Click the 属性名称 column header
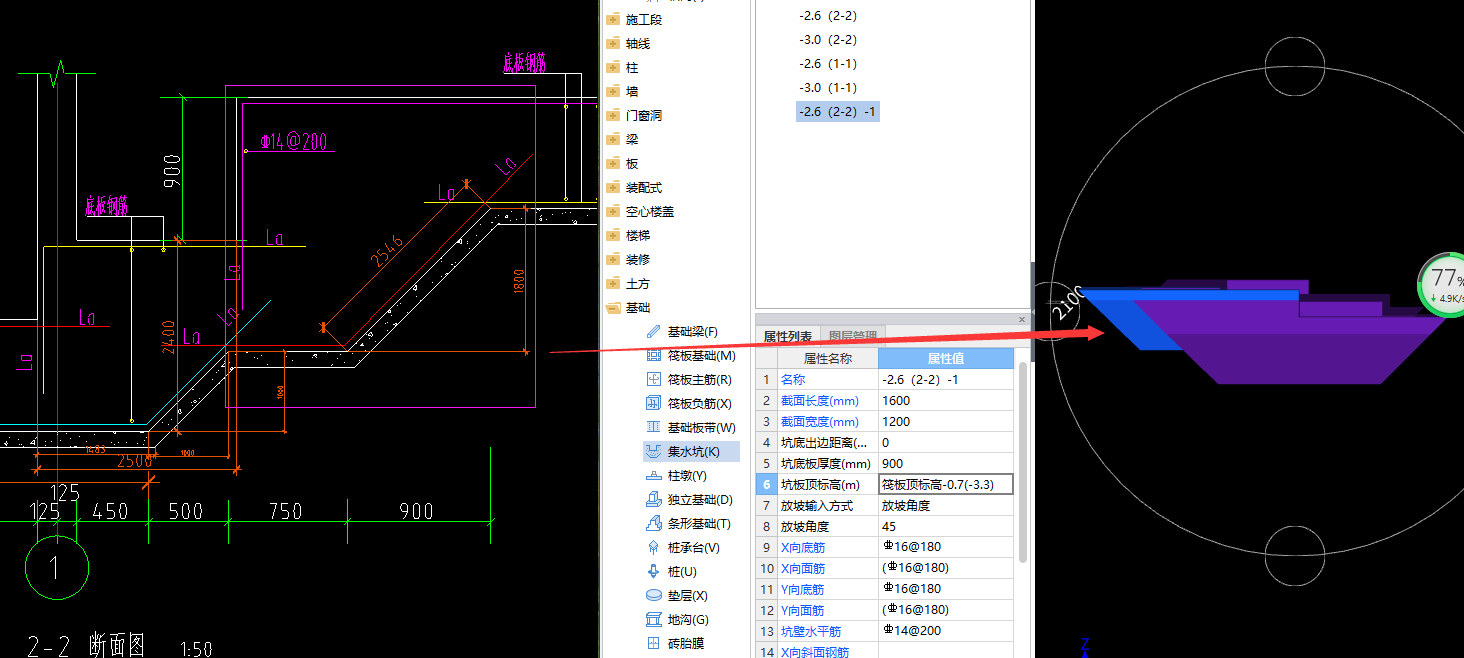1464x658 pixels. coord(828,358)
